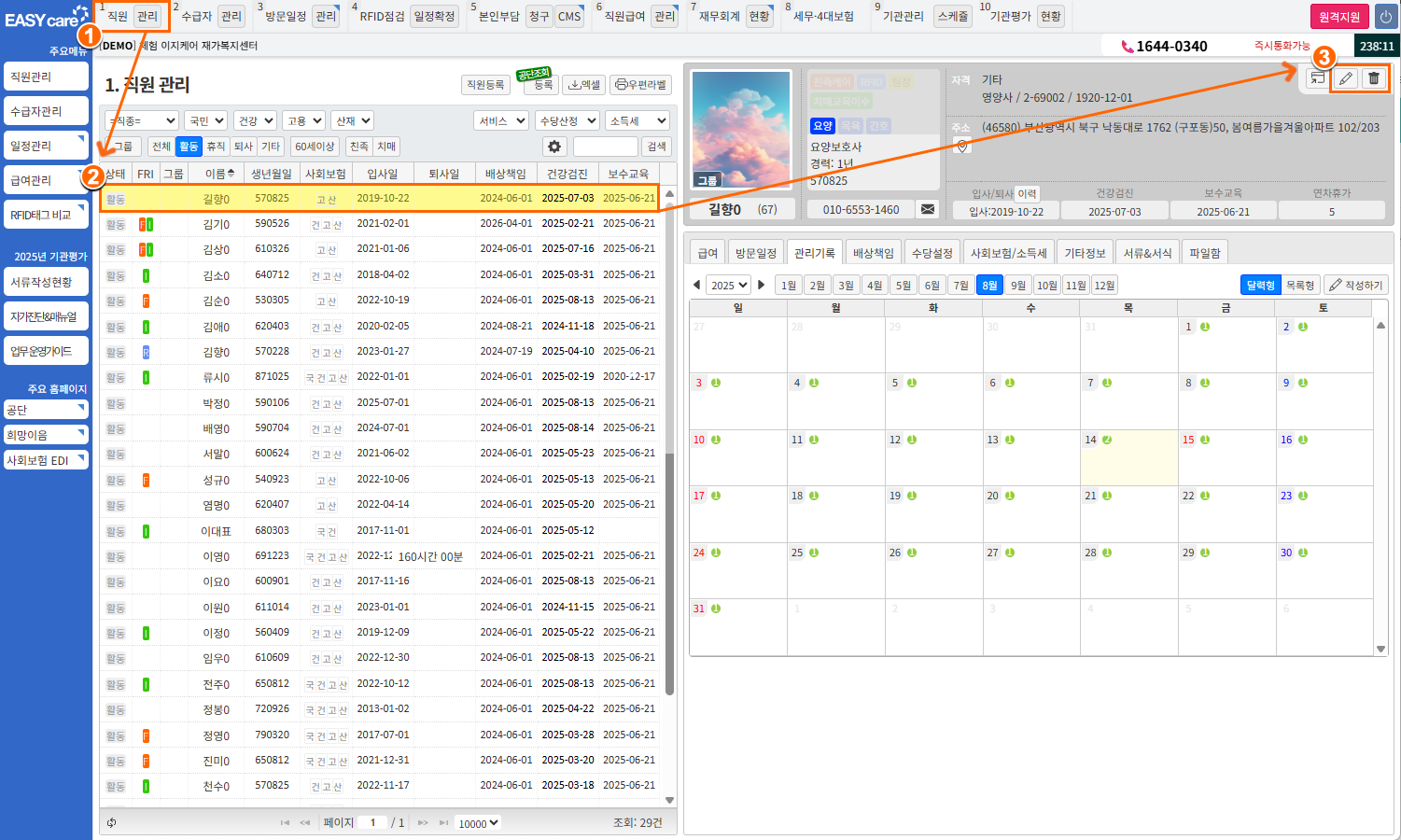Open the 직종 dropdown filter
Image resolution: width=1401 pixels, height=840 pixels.
[142, 120]
